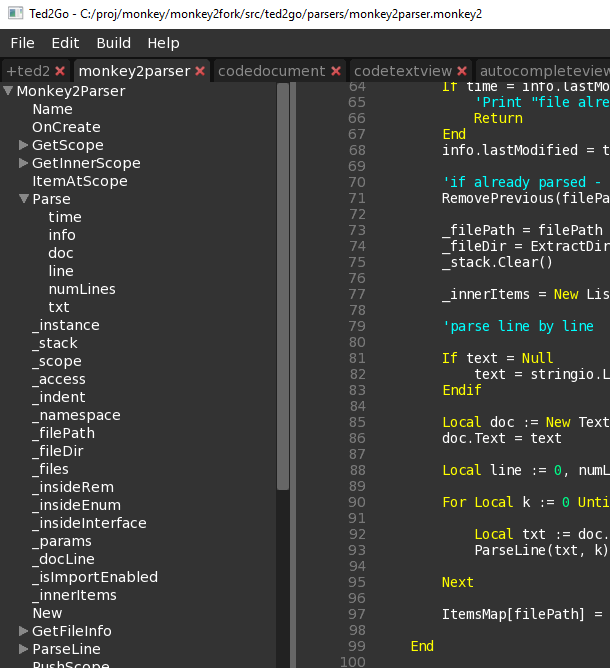
Task: Collapse the Monkey2Parser root node
Action: click(8, 91)
